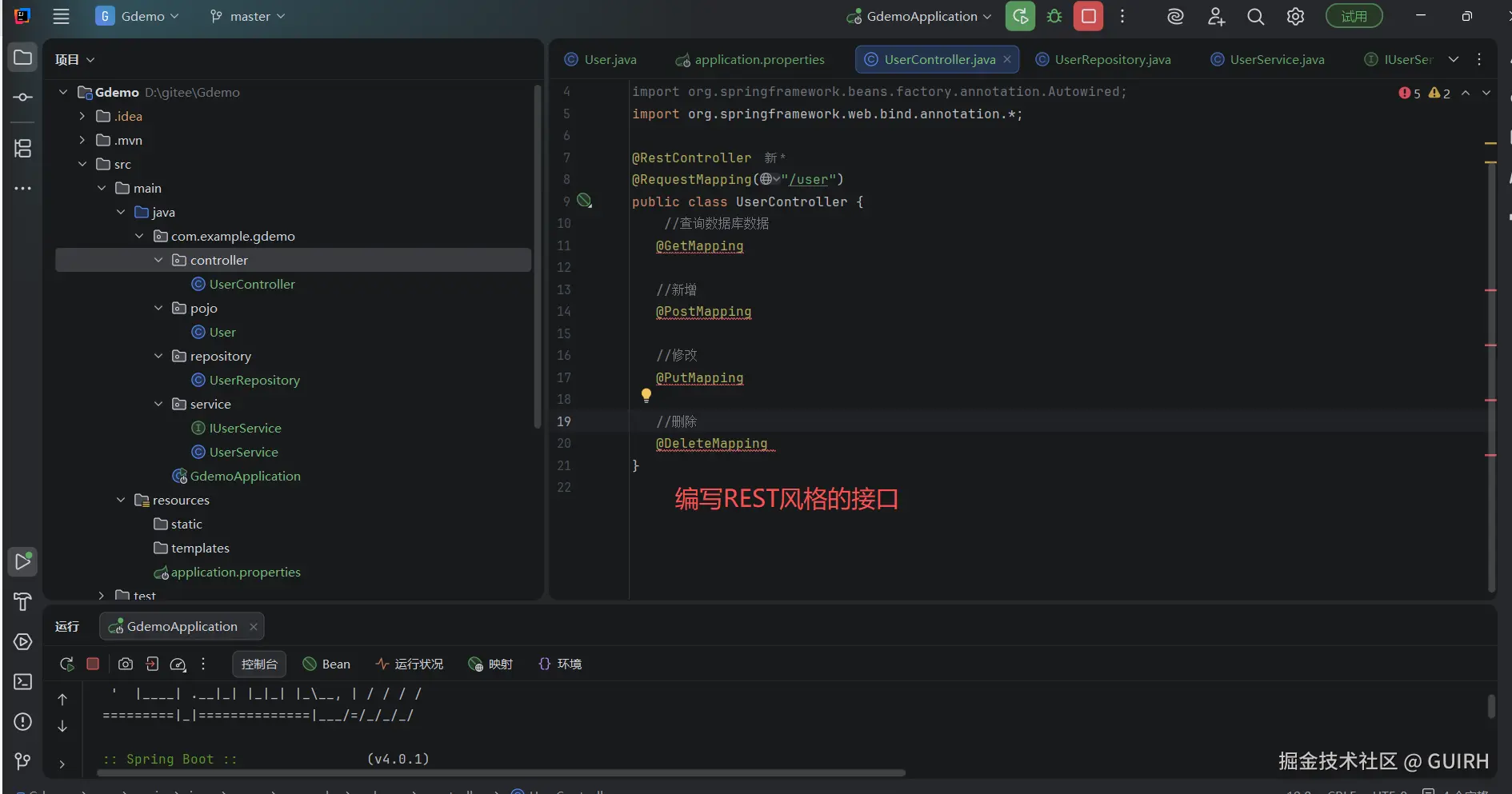Collapse the repository package

pyautogui.click(x=158, y=356)
